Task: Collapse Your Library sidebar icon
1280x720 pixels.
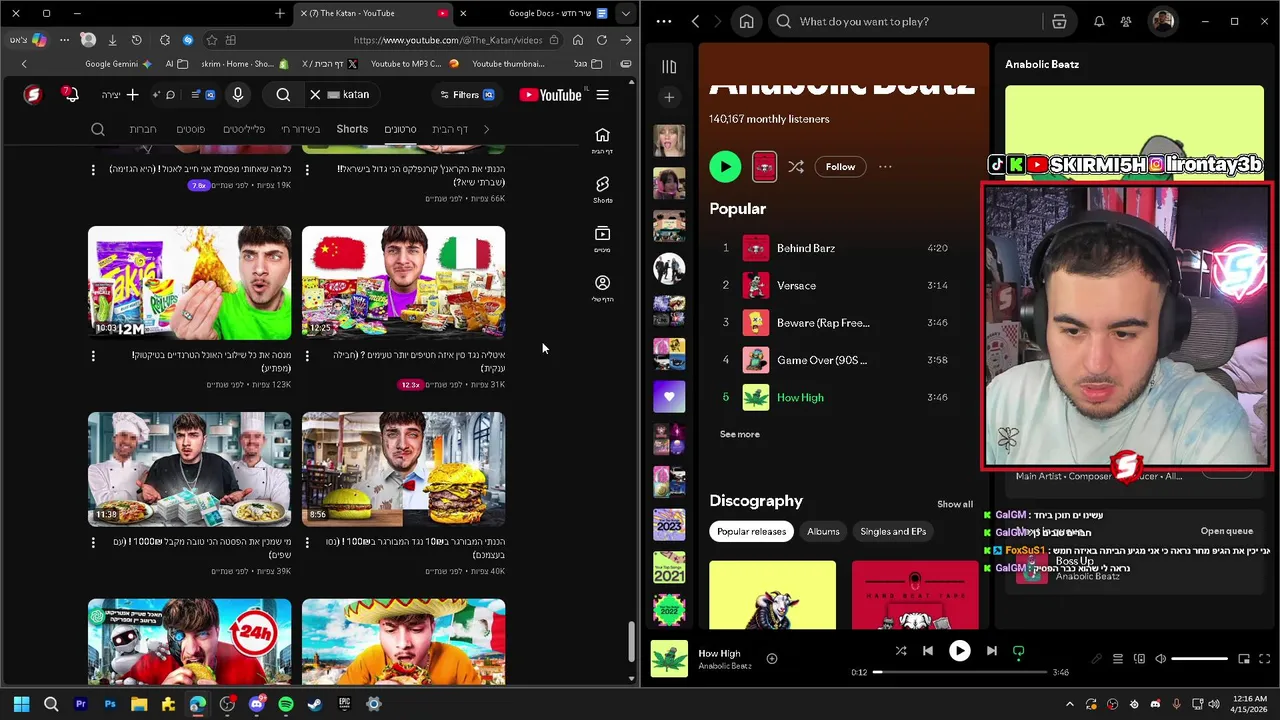Action: click(669, 67)
